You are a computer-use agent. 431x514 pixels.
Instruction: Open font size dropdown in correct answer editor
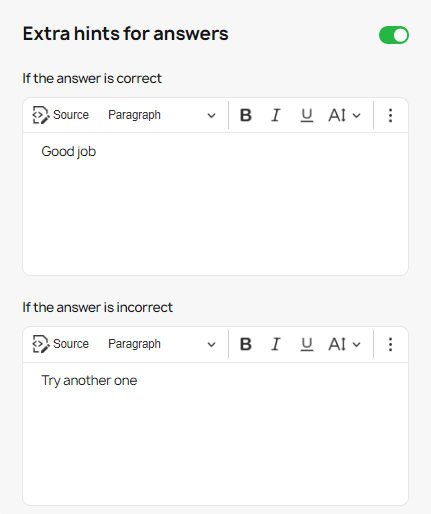[344, 115]
